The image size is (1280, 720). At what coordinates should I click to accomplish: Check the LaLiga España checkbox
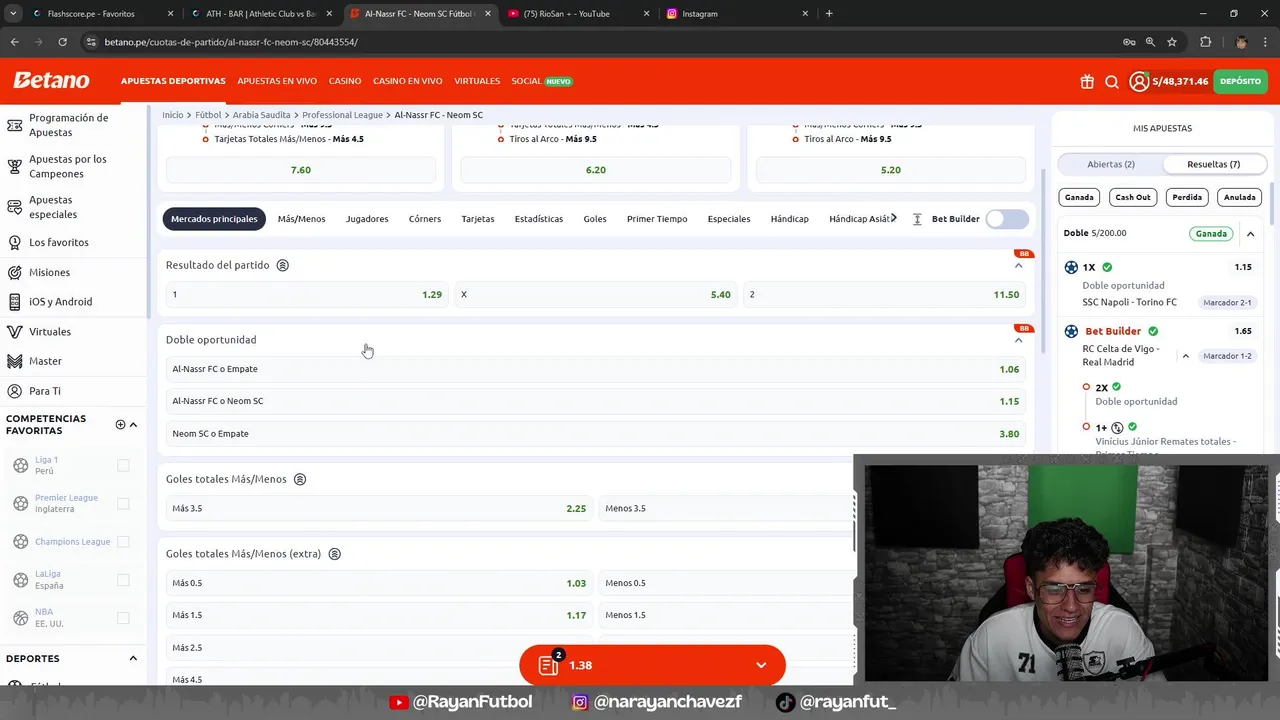coord(123,580)
